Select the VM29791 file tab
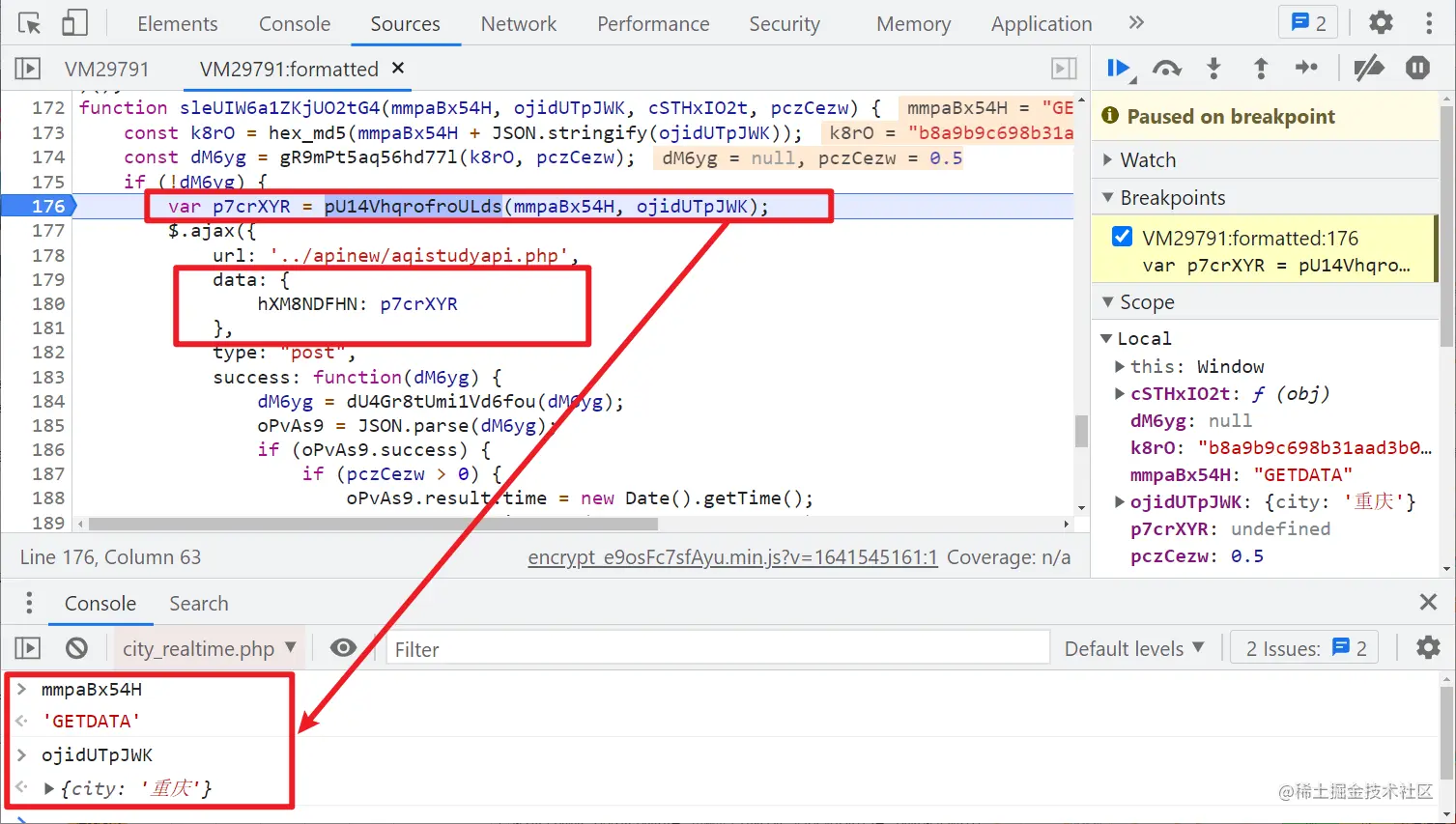Viewport: 1456px width, 824px height. [107, 69]
